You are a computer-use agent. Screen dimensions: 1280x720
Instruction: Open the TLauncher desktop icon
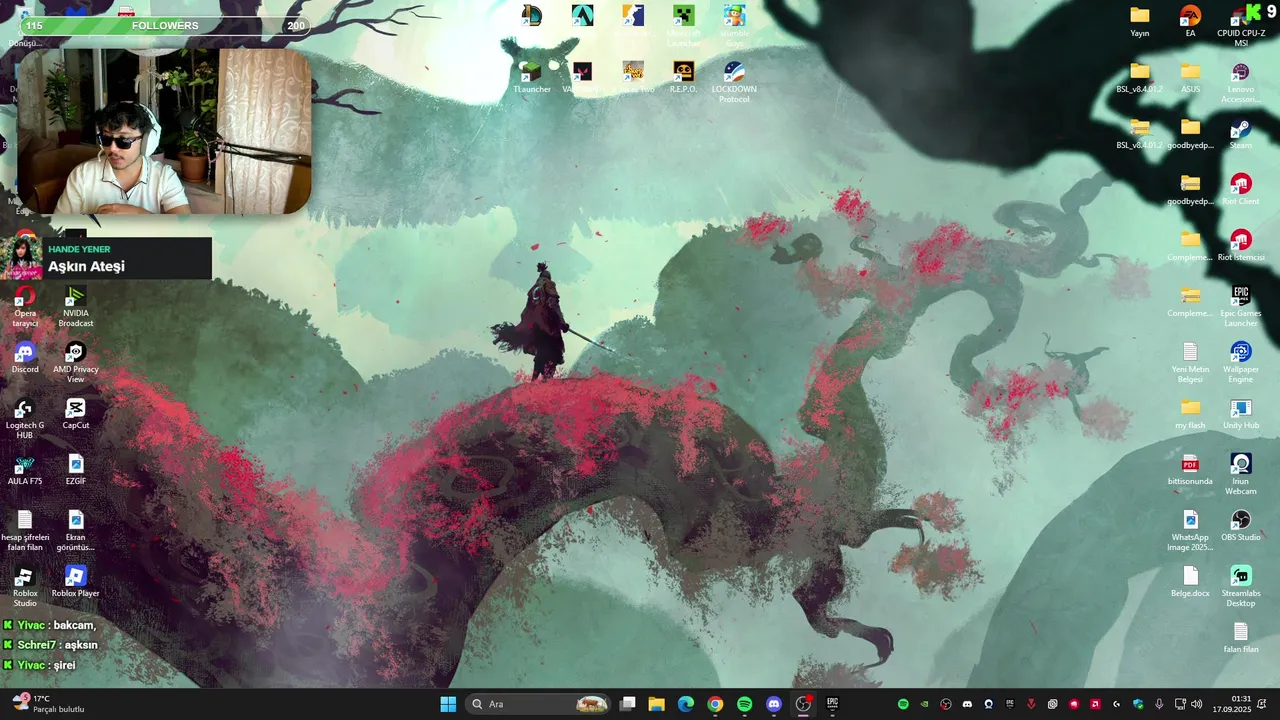pyautogui.click(x=532, y=77)
